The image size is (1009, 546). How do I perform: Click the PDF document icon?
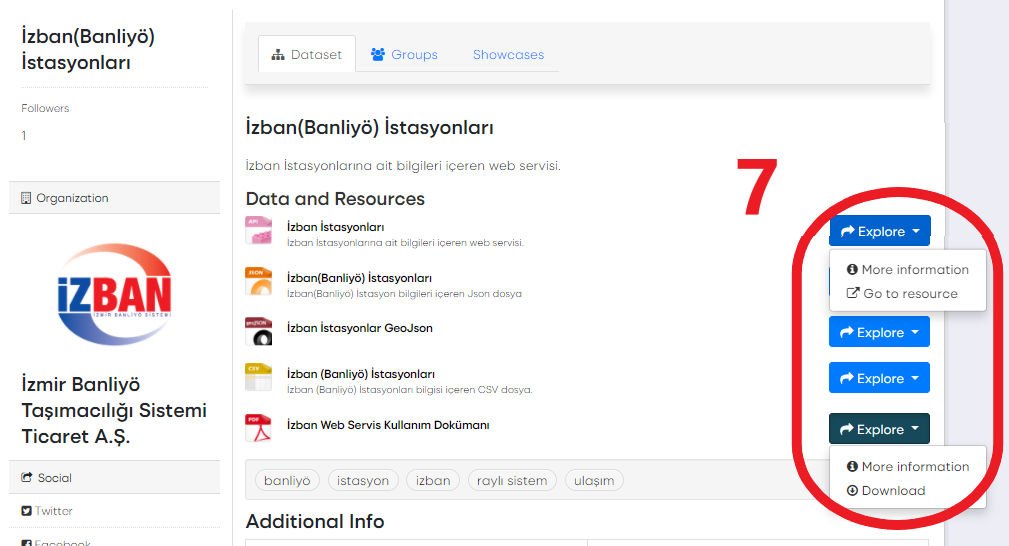[258, 427]
